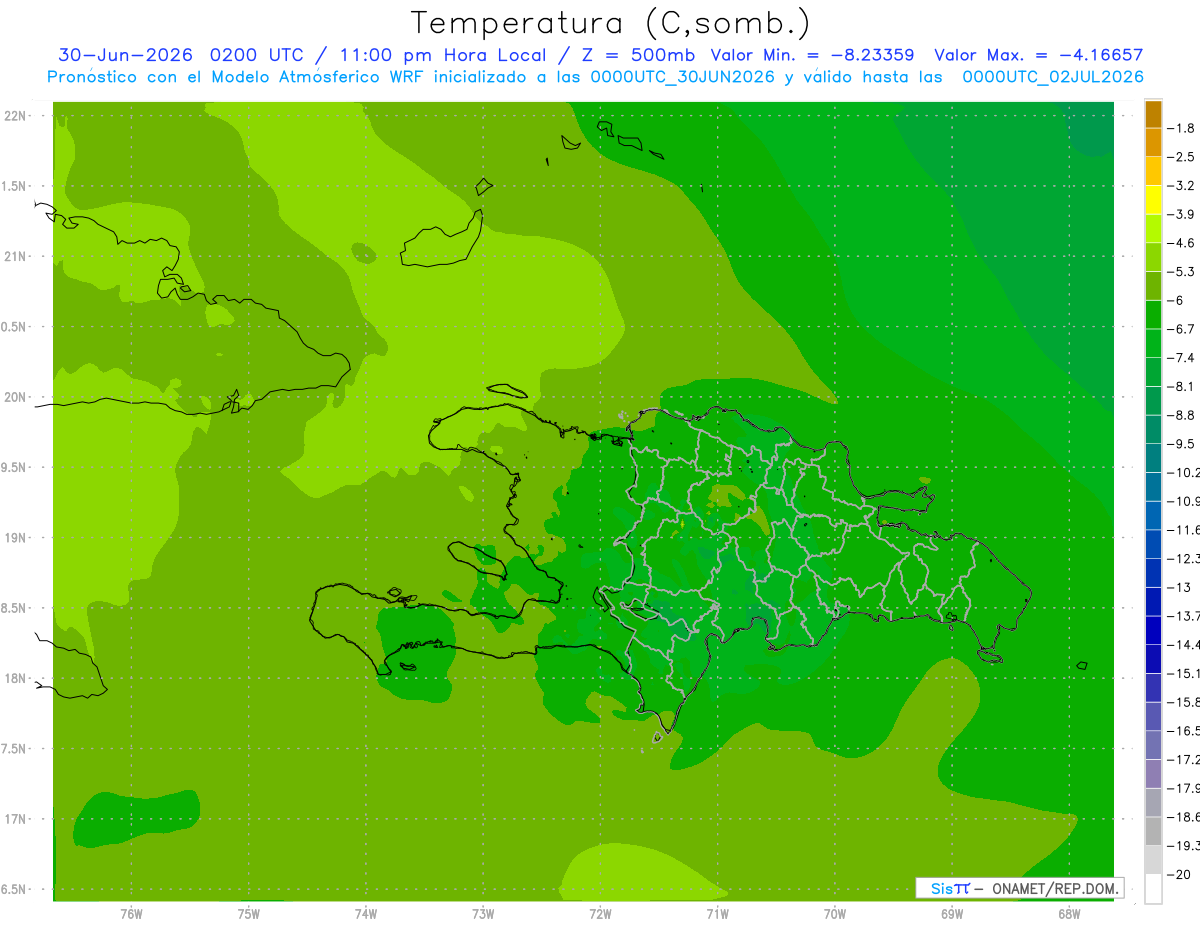This screenshot has height=927, width=1200.
Task: Click the '19N' latitude axis label
Action: pyautogui.click(x=17, y=537)
